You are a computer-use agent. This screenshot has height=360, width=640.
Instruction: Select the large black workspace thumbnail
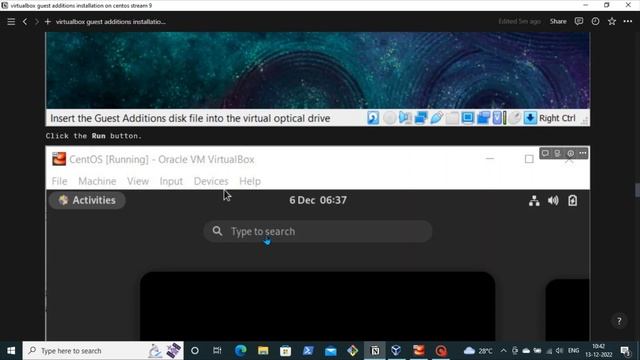point(318,306)
